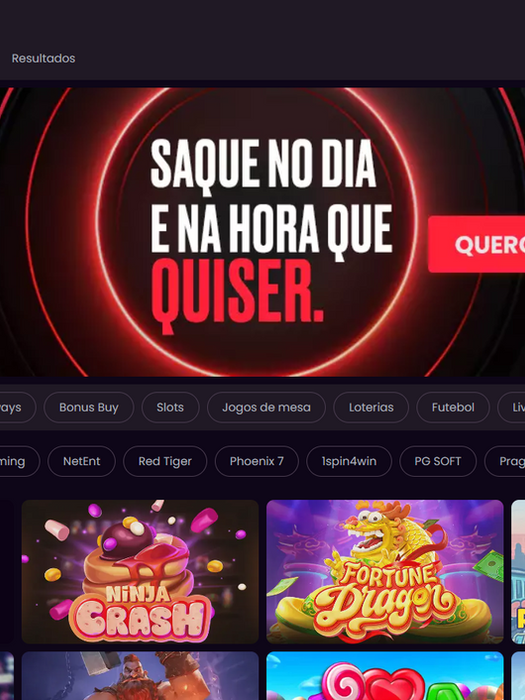The image size is (525, 700).
Task: Open the Resultados menu item
Action: coord(43,58)
